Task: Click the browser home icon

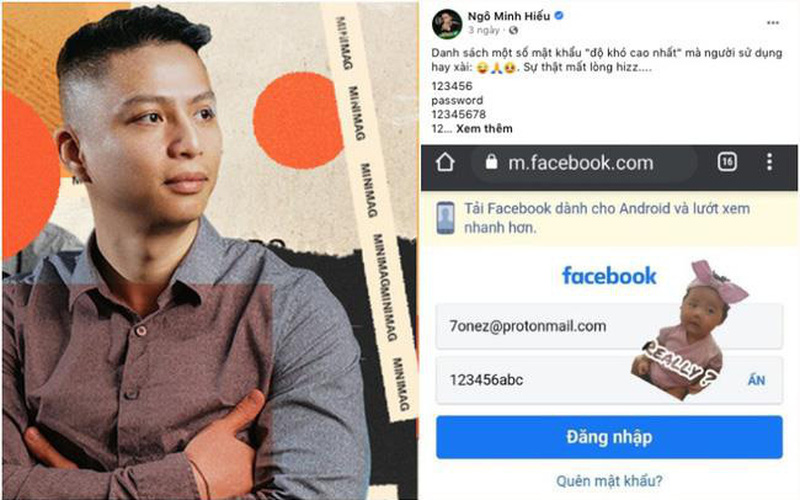Action: tap(445, 163)
